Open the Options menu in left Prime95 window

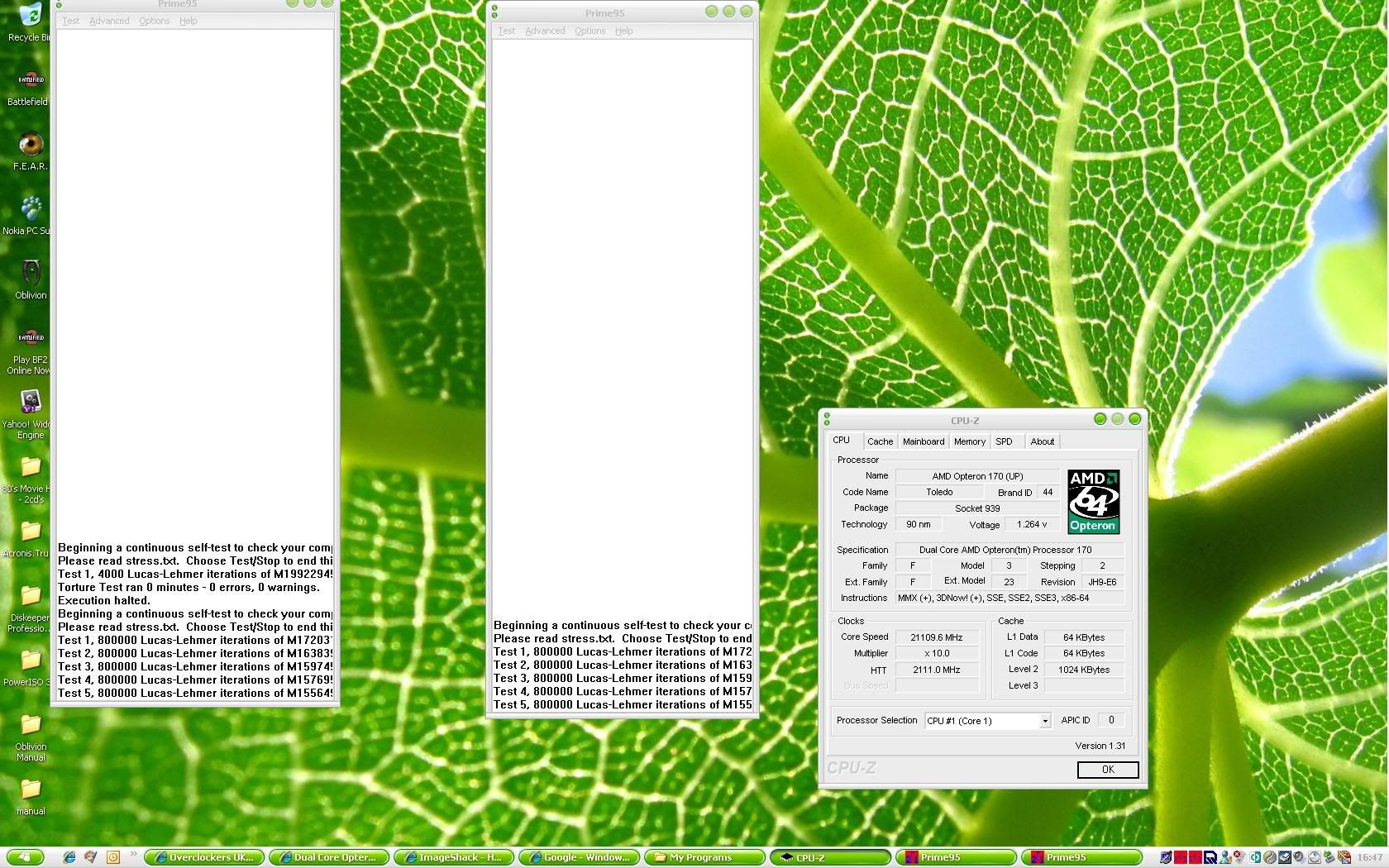pyautogui.click(x=155, y=21)
